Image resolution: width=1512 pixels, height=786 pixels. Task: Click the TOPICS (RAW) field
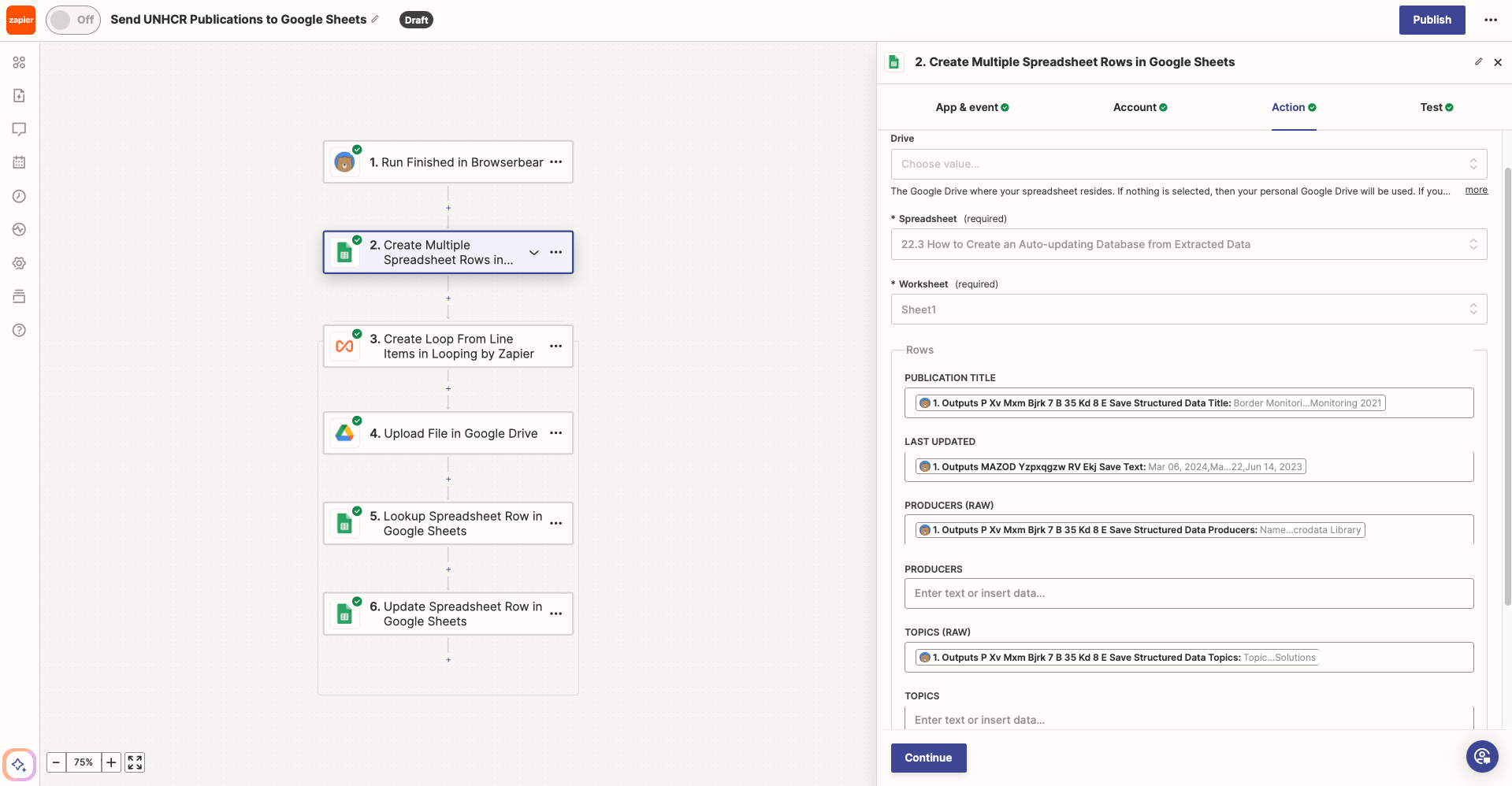click(x=1189, y=658)
